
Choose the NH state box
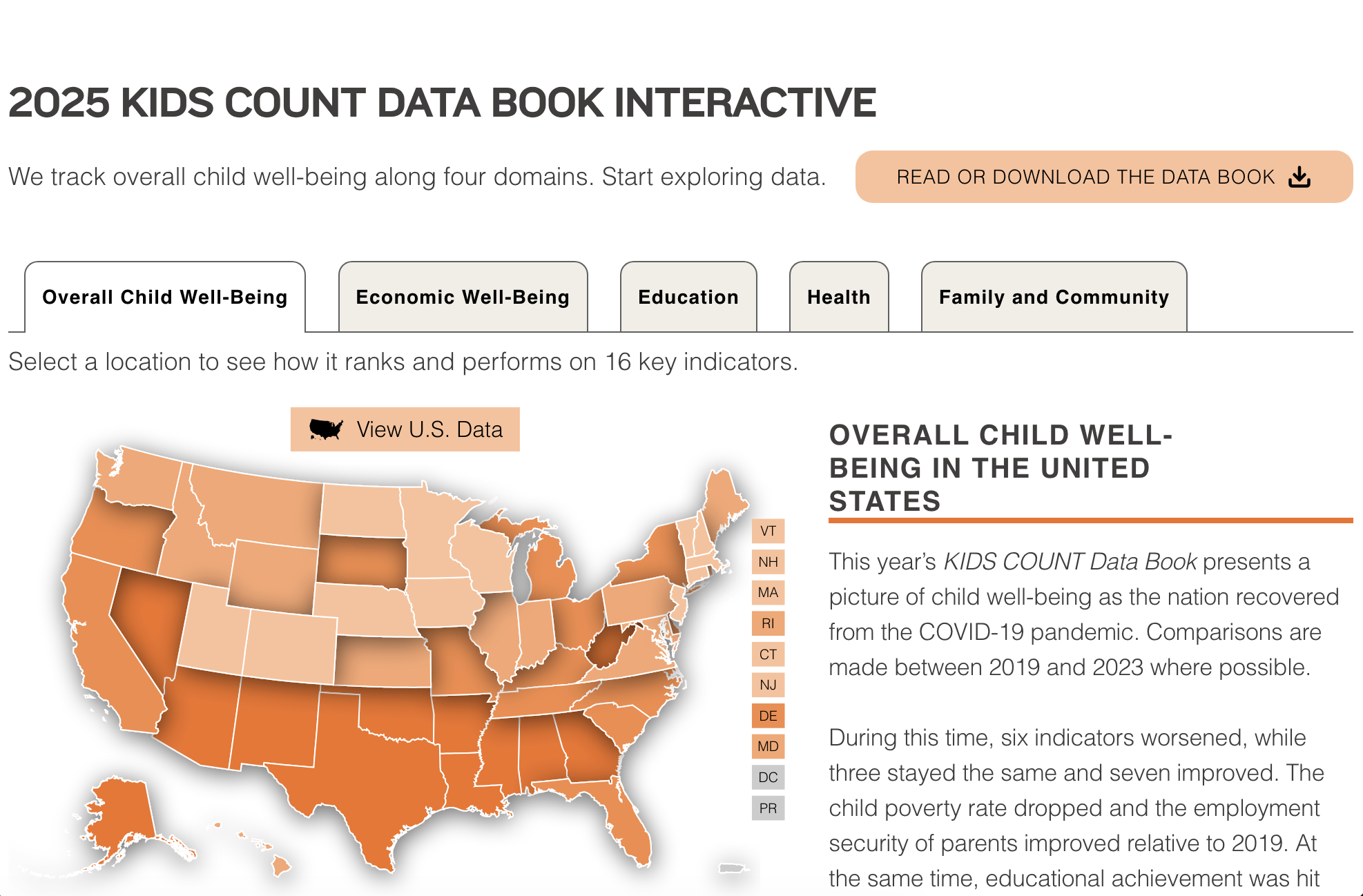tap(768, 562)
